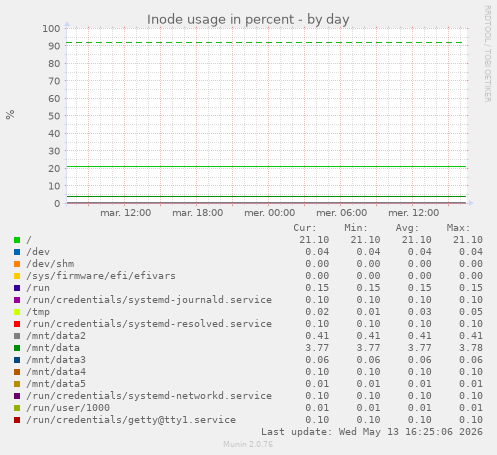Screen dimensions: 497x455
Task: Click the orange swatch for /dev/shm
Action: point(17,264)
